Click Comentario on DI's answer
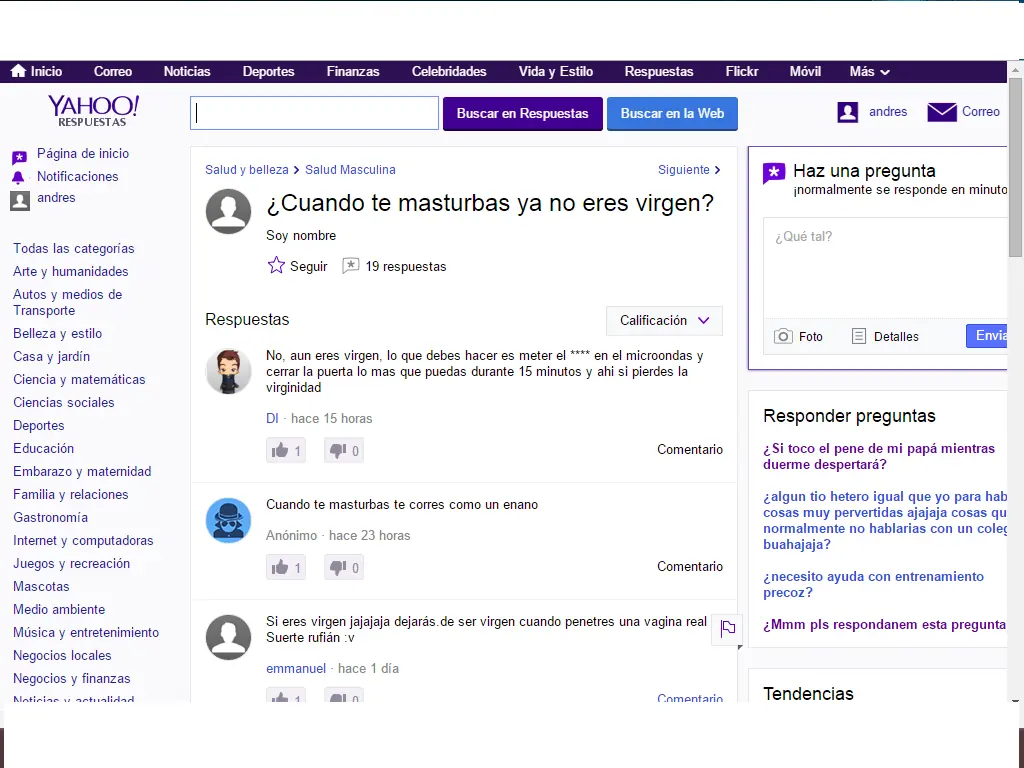This screenshot has height=768, width=1024. click(x=690, y=449)
